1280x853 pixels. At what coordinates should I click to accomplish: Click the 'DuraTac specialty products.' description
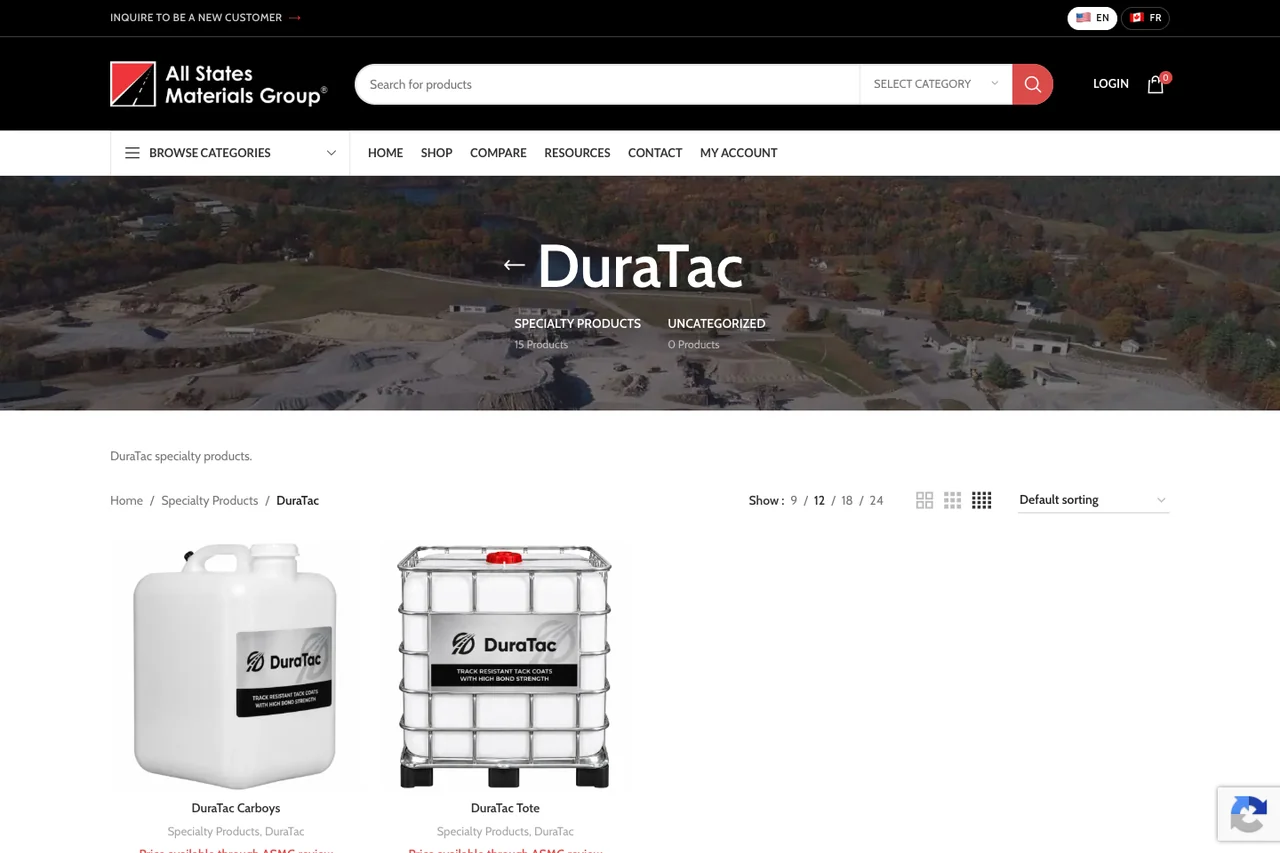pos(181,456)
